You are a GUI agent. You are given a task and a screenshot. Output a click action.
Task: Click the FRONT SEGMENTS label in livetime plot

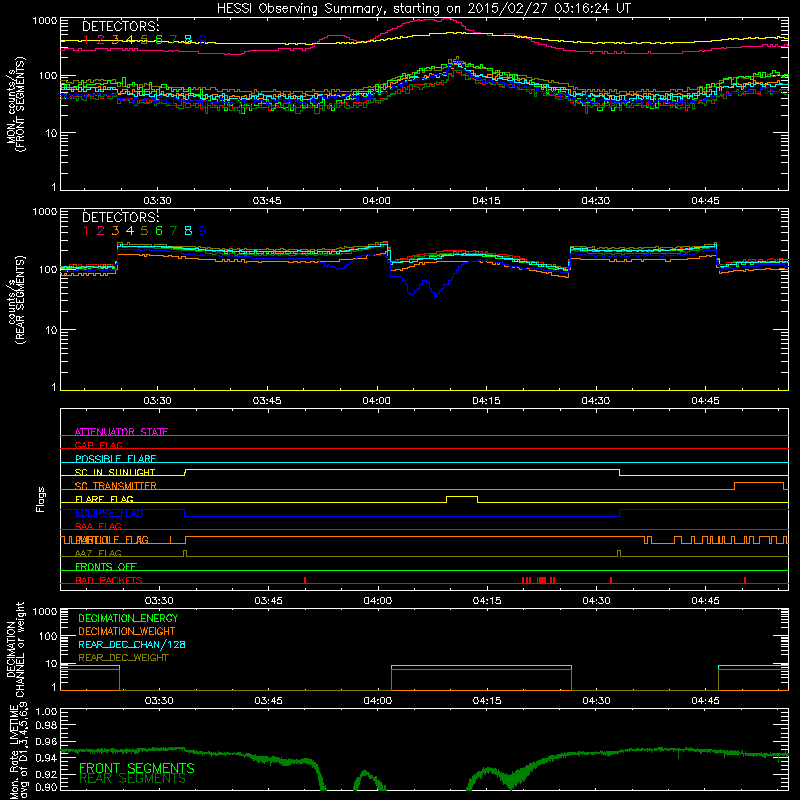point(137,768)
